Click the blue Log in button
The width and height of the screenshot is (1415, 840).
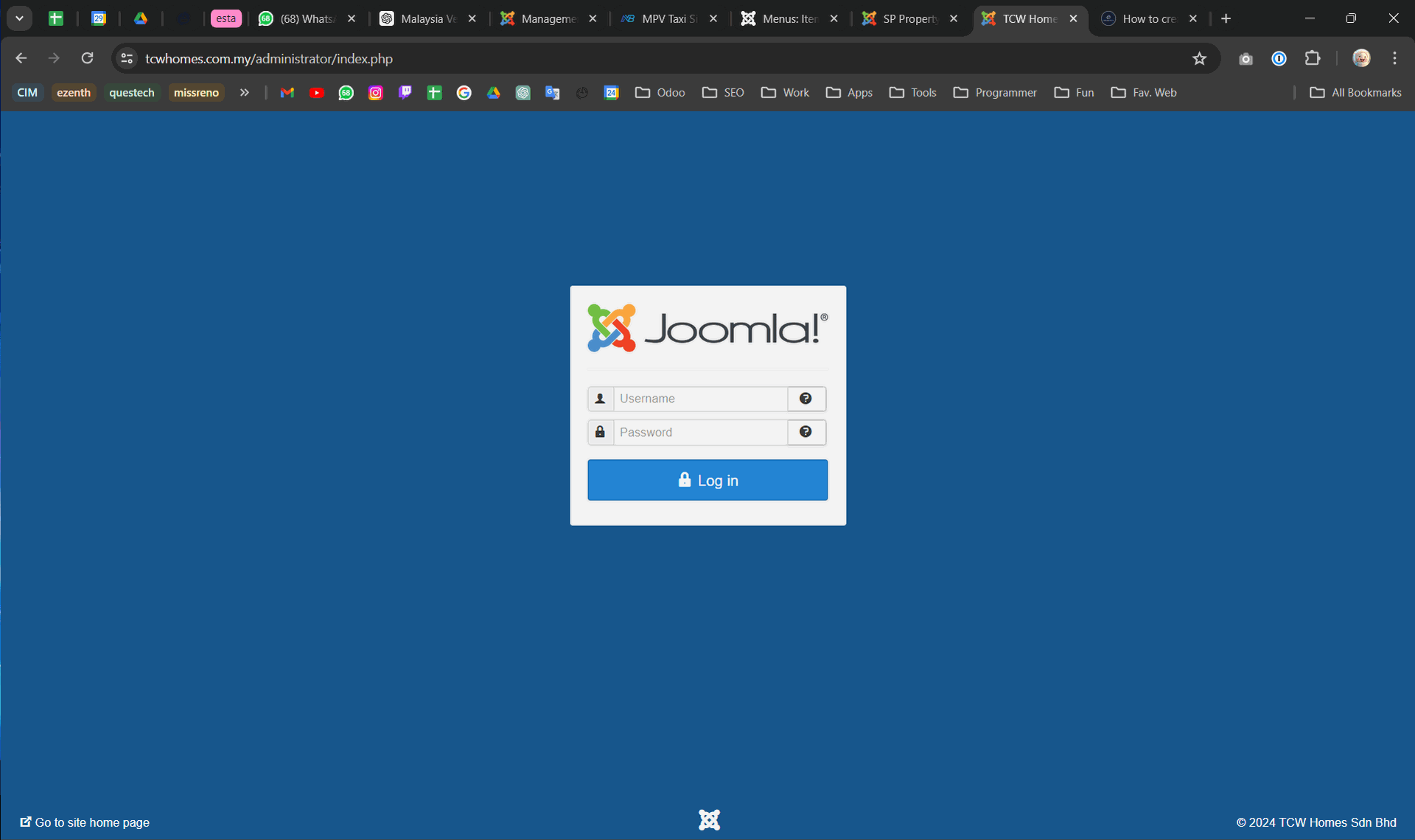click(707, 480)
